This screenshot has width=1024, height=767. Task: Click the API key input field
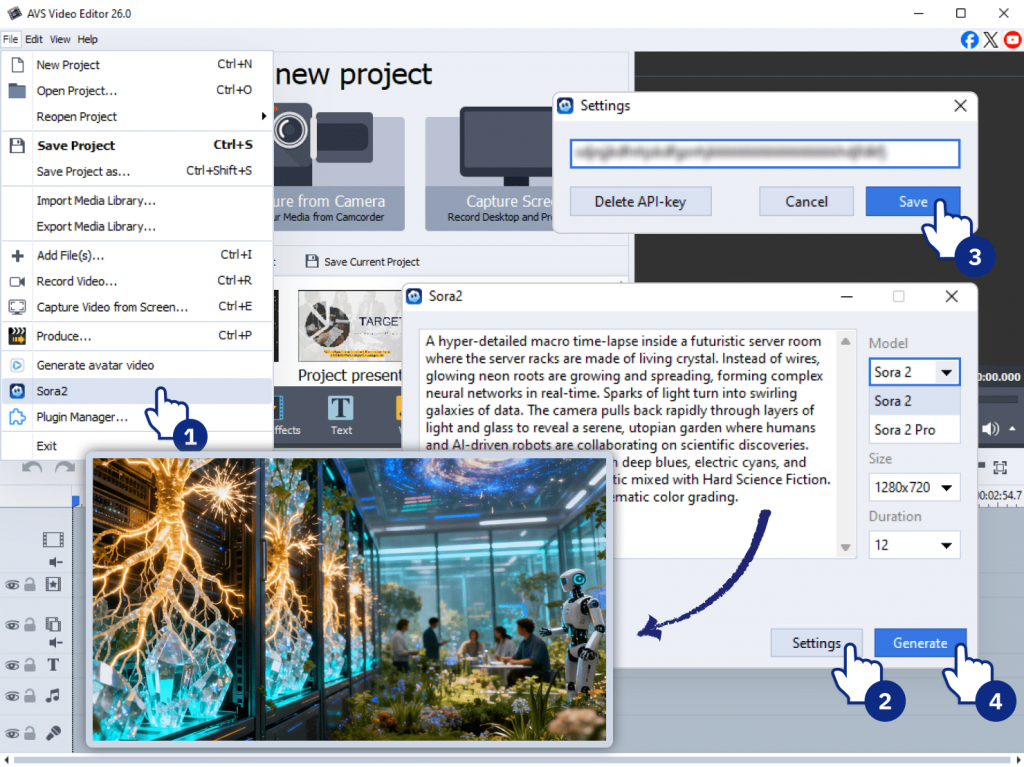tap(765, 154)
